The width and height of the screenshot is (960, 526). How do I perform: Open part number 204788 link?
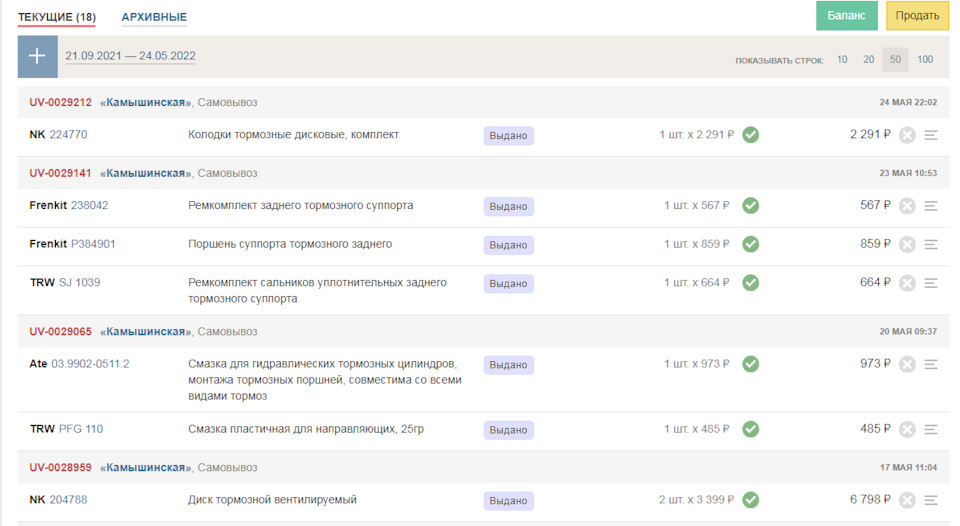coord(68,500)
